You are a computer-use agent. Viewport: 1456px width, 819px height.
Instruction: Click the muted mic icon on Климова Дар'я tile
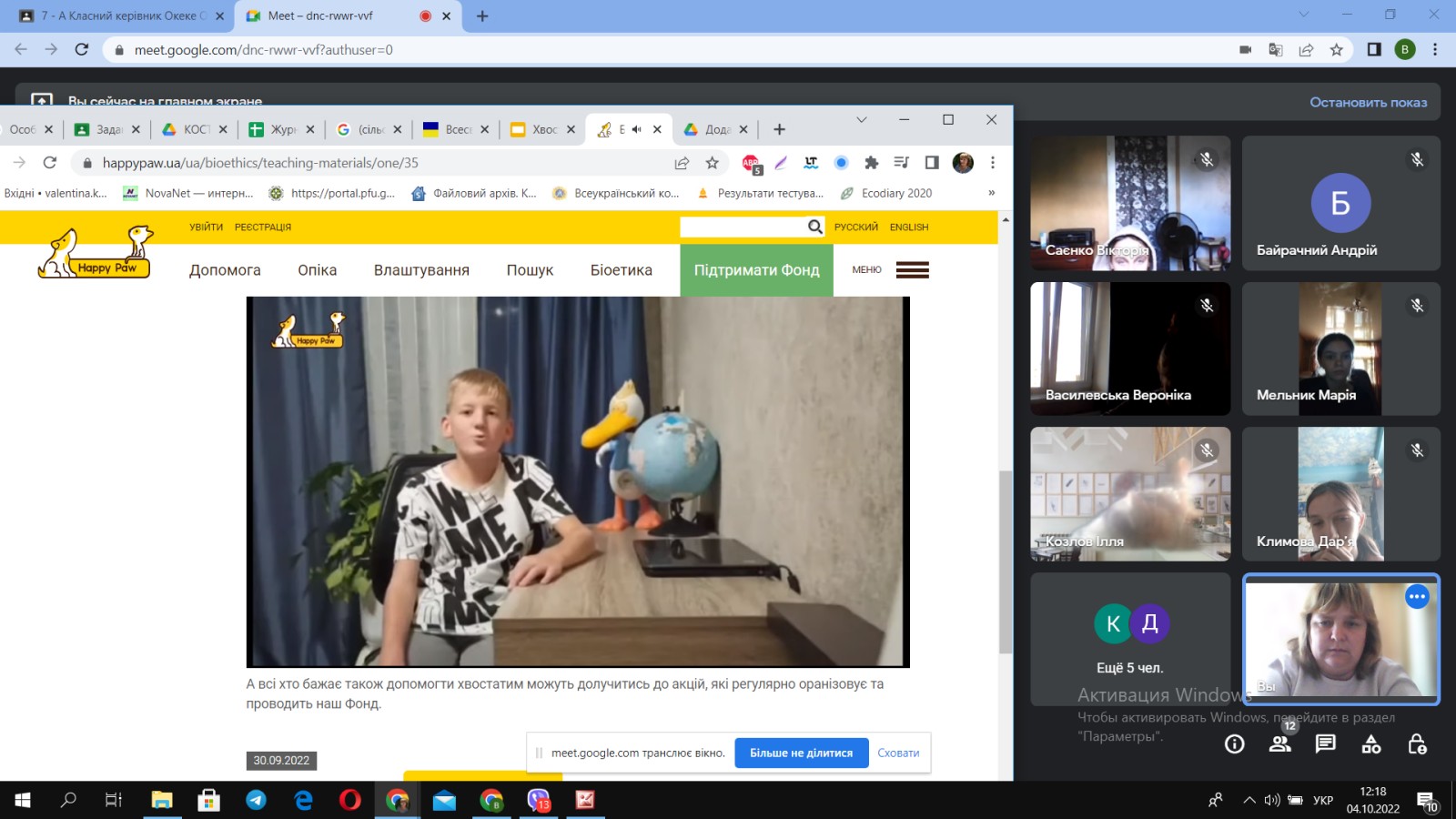1417,450
